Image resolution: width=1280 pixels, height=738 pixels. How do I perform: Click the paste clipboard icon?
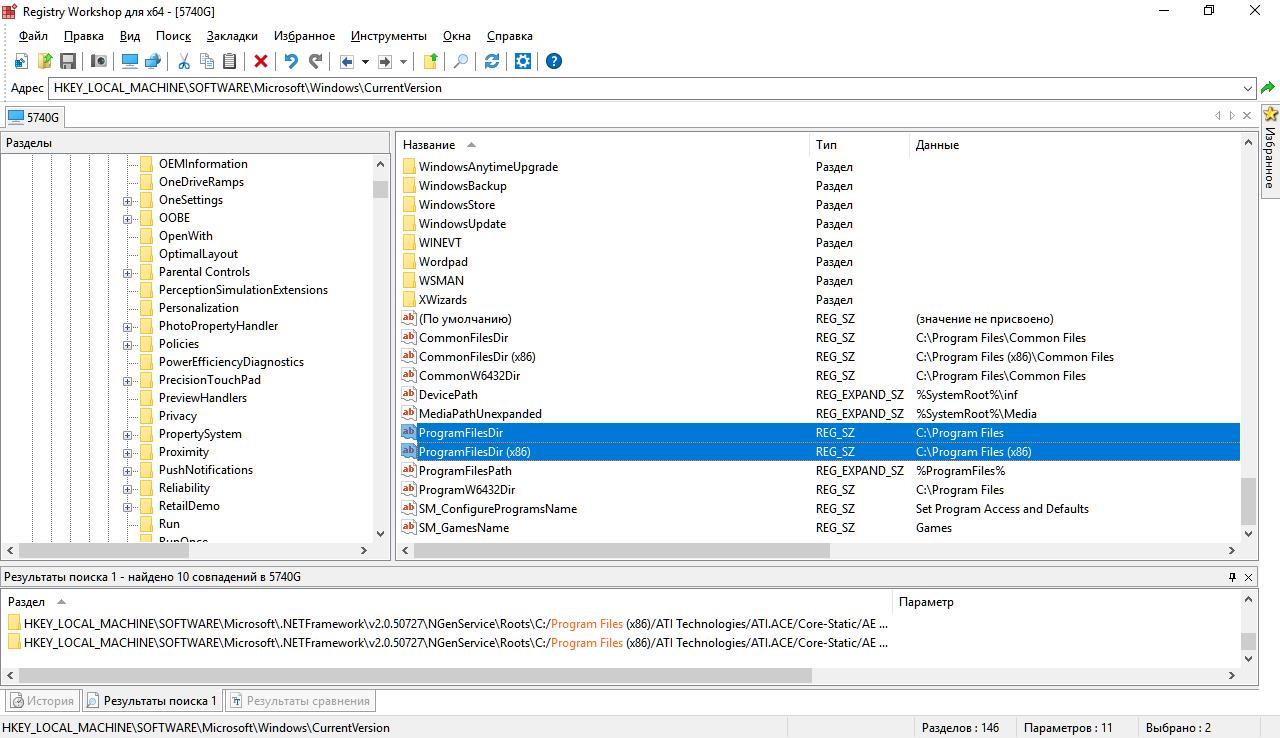230,61
